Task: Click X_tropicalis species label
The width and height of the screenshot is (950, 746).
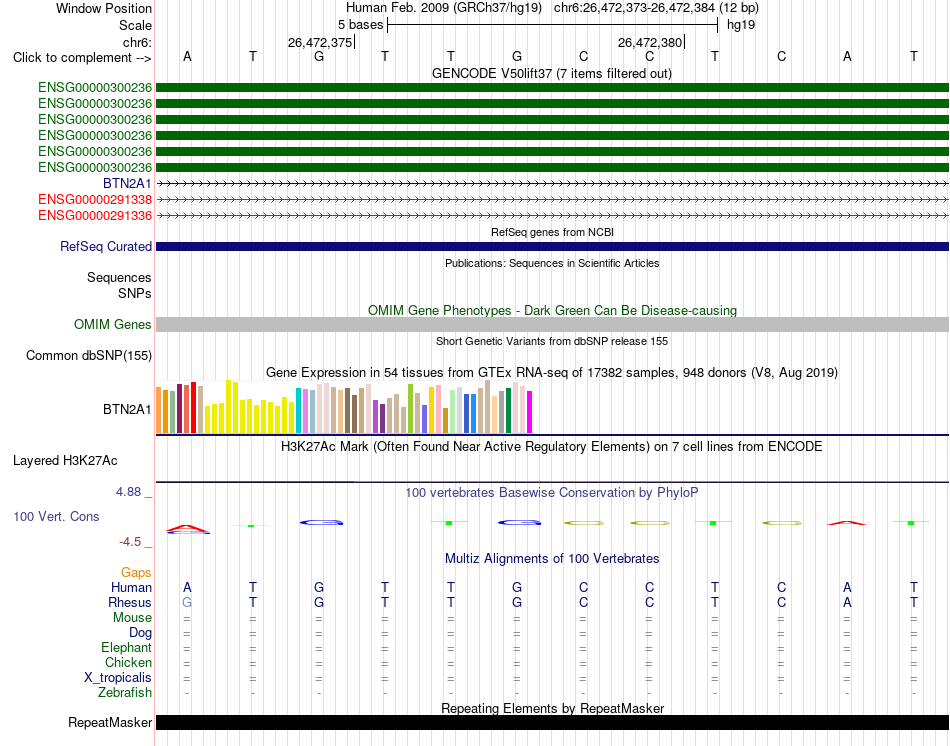Action: (x=118, y=678)
